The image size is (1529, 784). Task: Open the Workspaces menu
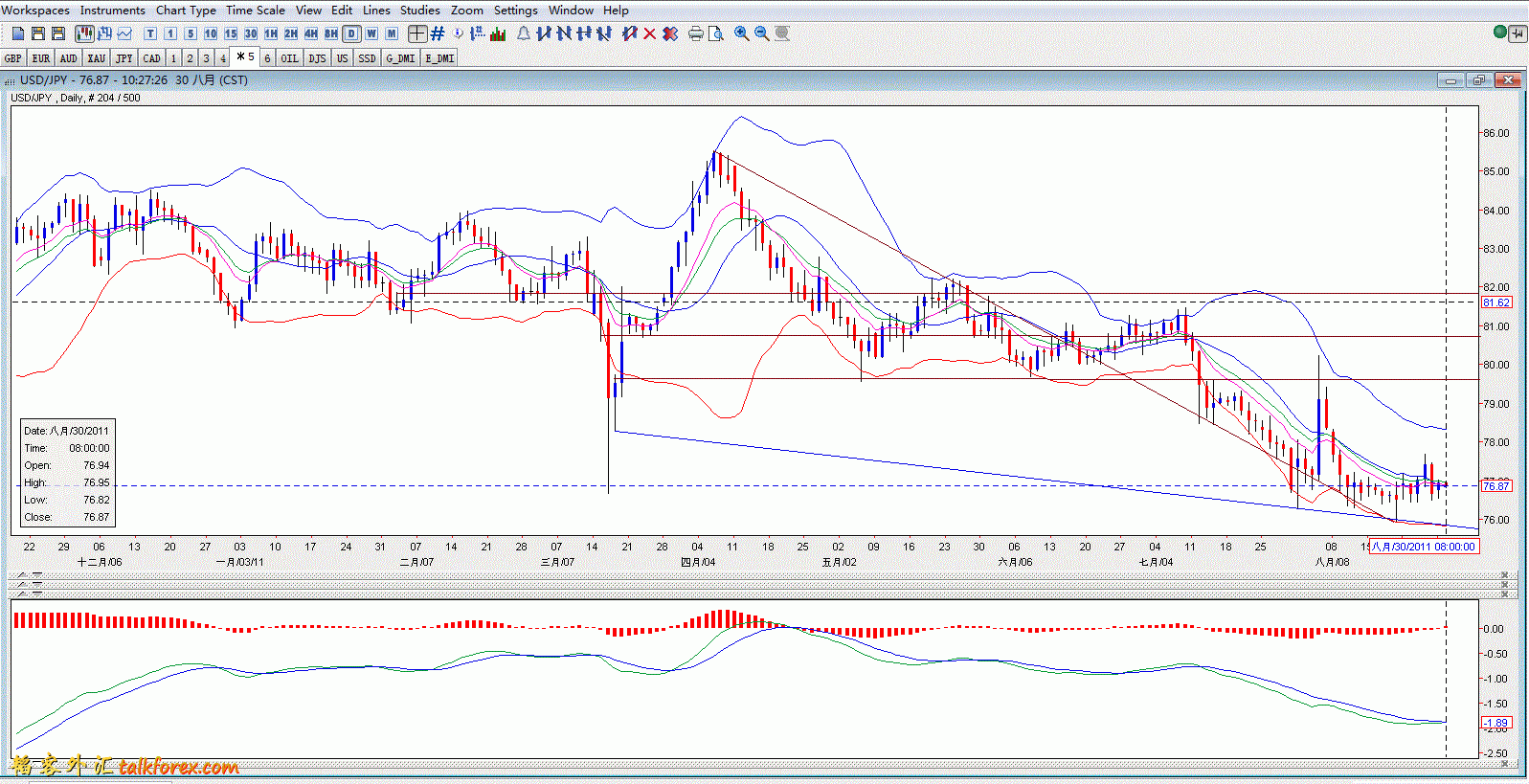[35, 11]
